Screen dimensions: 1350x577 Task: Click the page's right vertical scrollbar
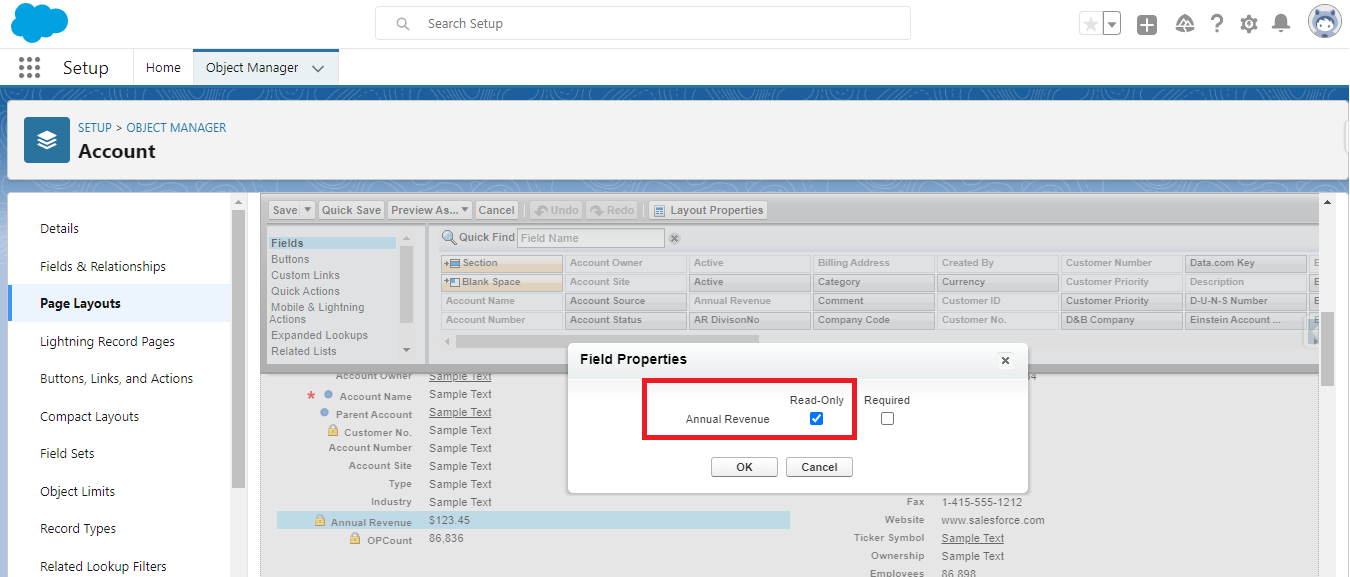tap(1327, 349)
